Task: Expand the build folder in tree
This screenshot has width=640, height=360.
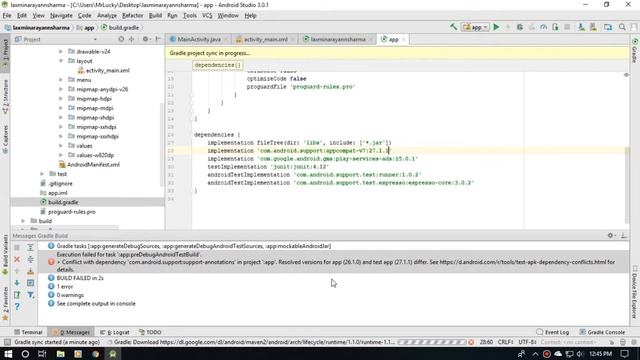Action: coord(23,221)
